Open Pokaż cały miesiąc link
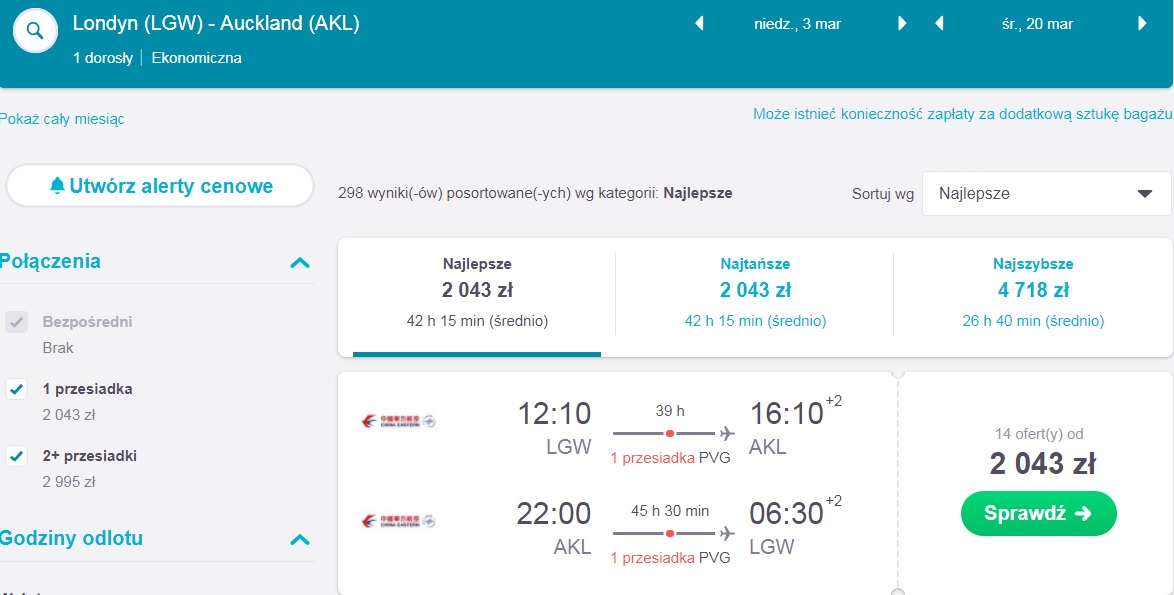 [x=61, y=119]
